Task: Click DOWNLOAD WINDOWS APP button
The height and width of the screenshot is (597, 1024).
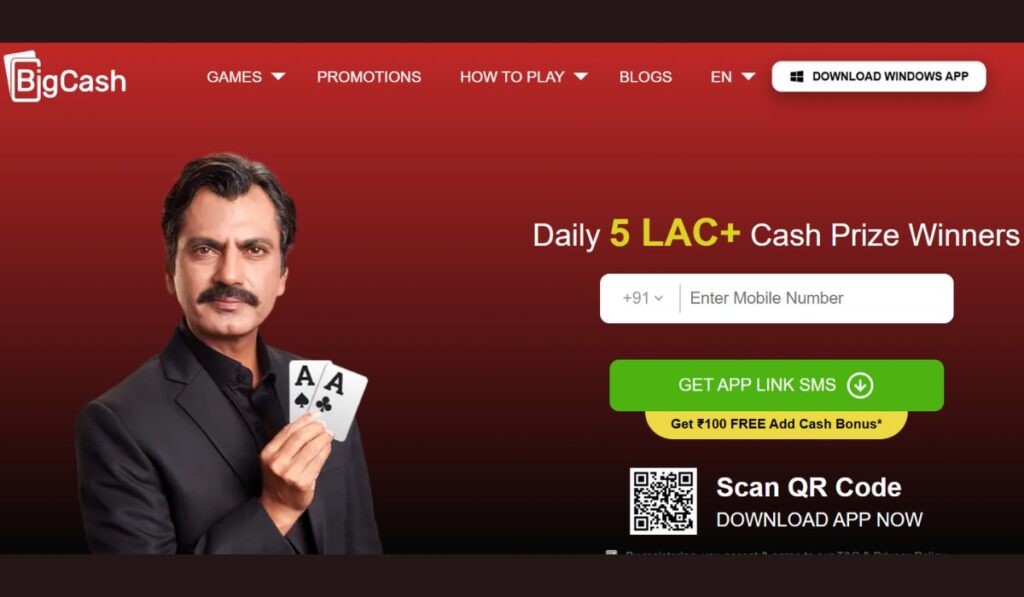Action: tap(878, 76)
